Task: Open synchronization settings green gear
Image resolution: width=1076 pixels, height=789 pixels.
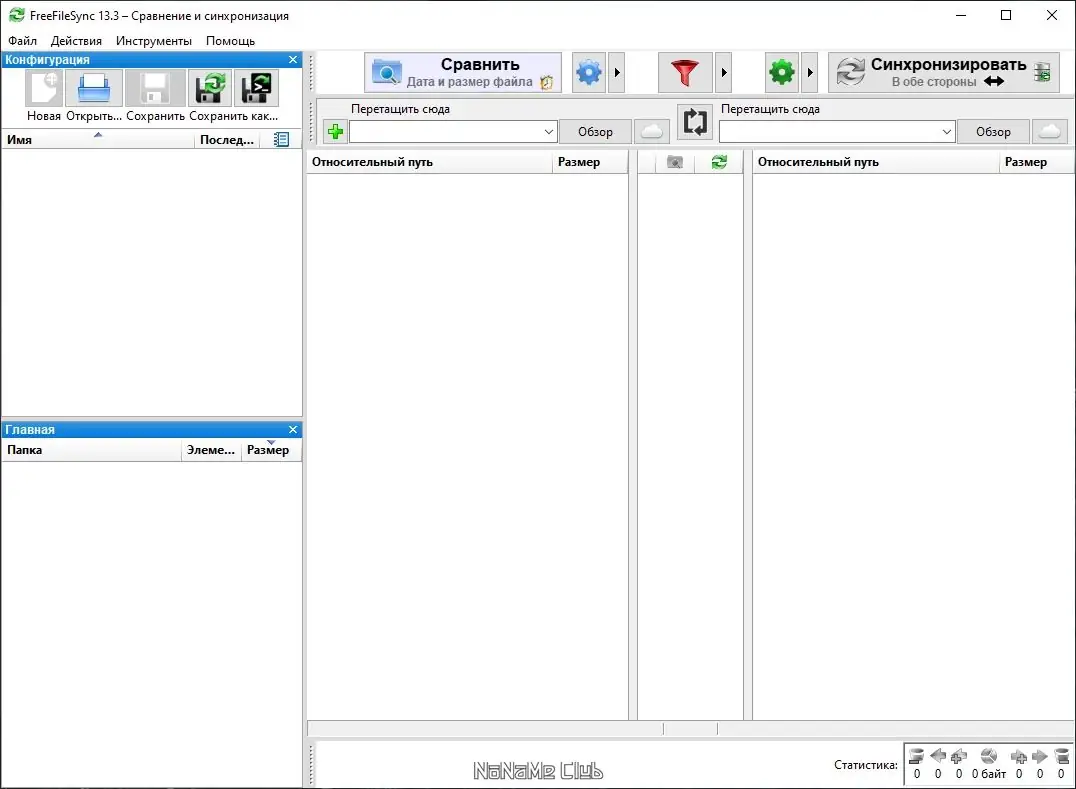Action: point(782,72)
